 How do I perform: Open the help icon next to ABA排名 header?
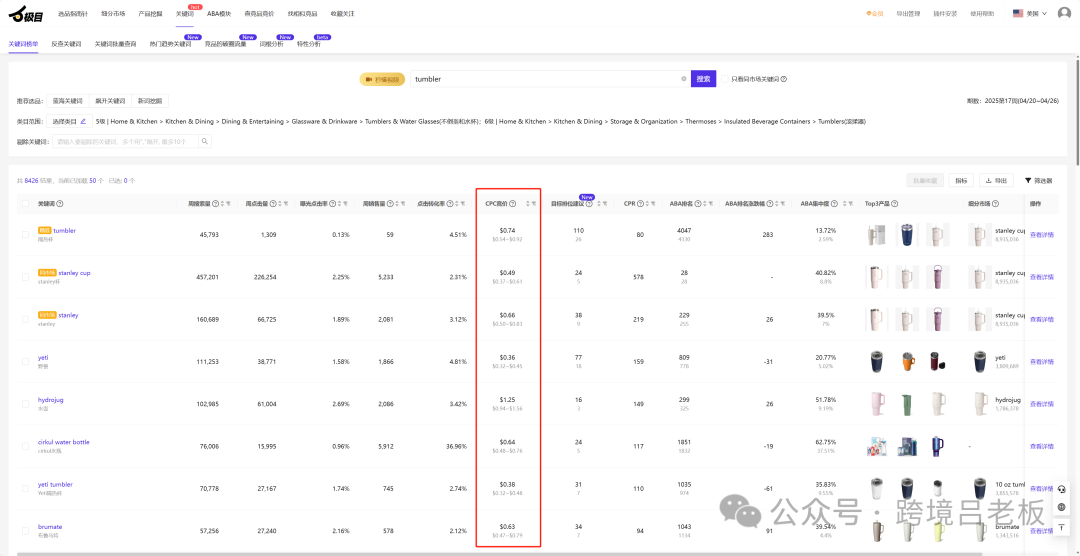point(698,203)
